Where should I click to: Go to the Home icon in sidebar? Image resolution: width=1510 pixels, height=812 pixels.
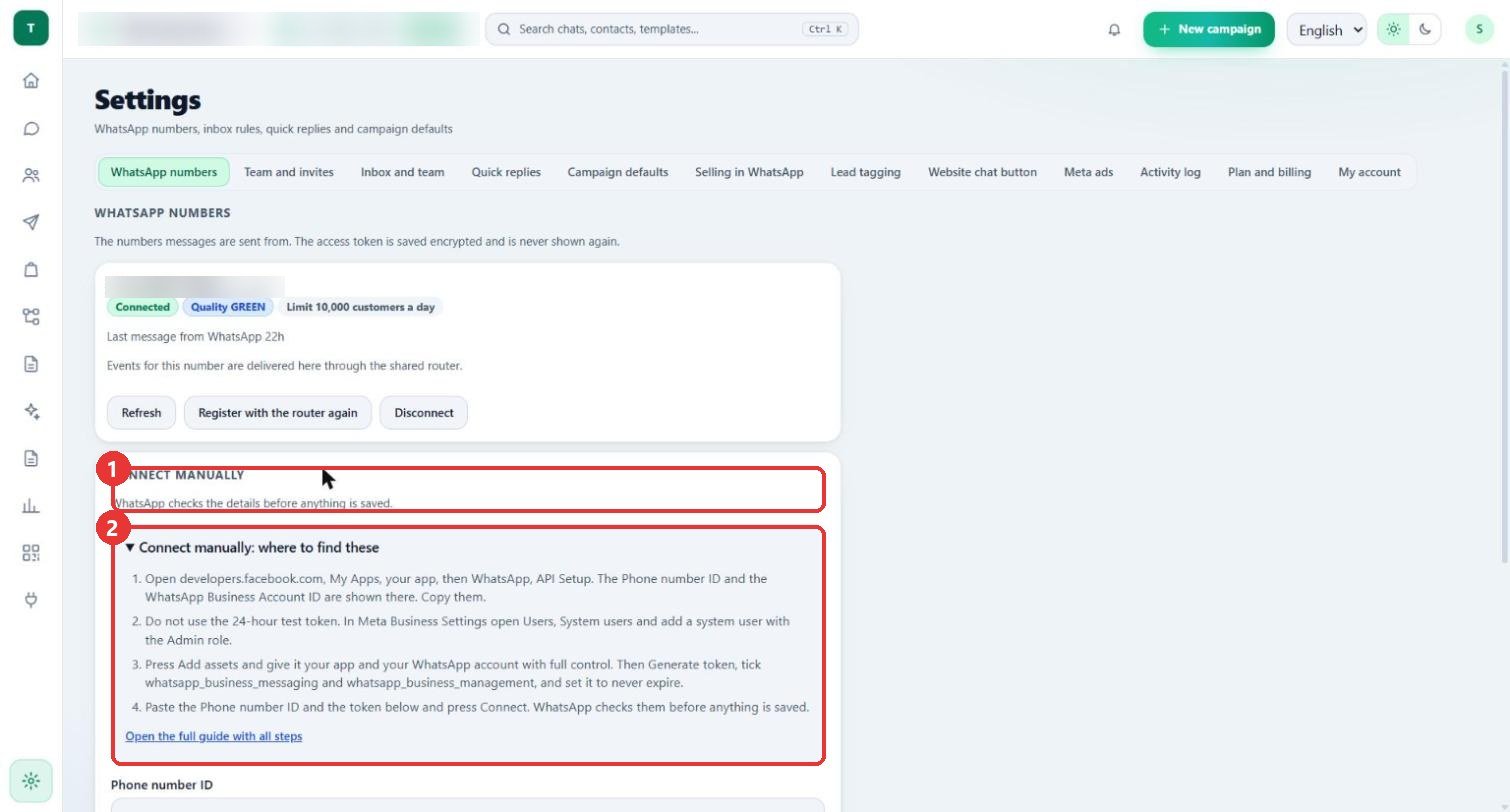pyautogui.click(x=31, y=81)
